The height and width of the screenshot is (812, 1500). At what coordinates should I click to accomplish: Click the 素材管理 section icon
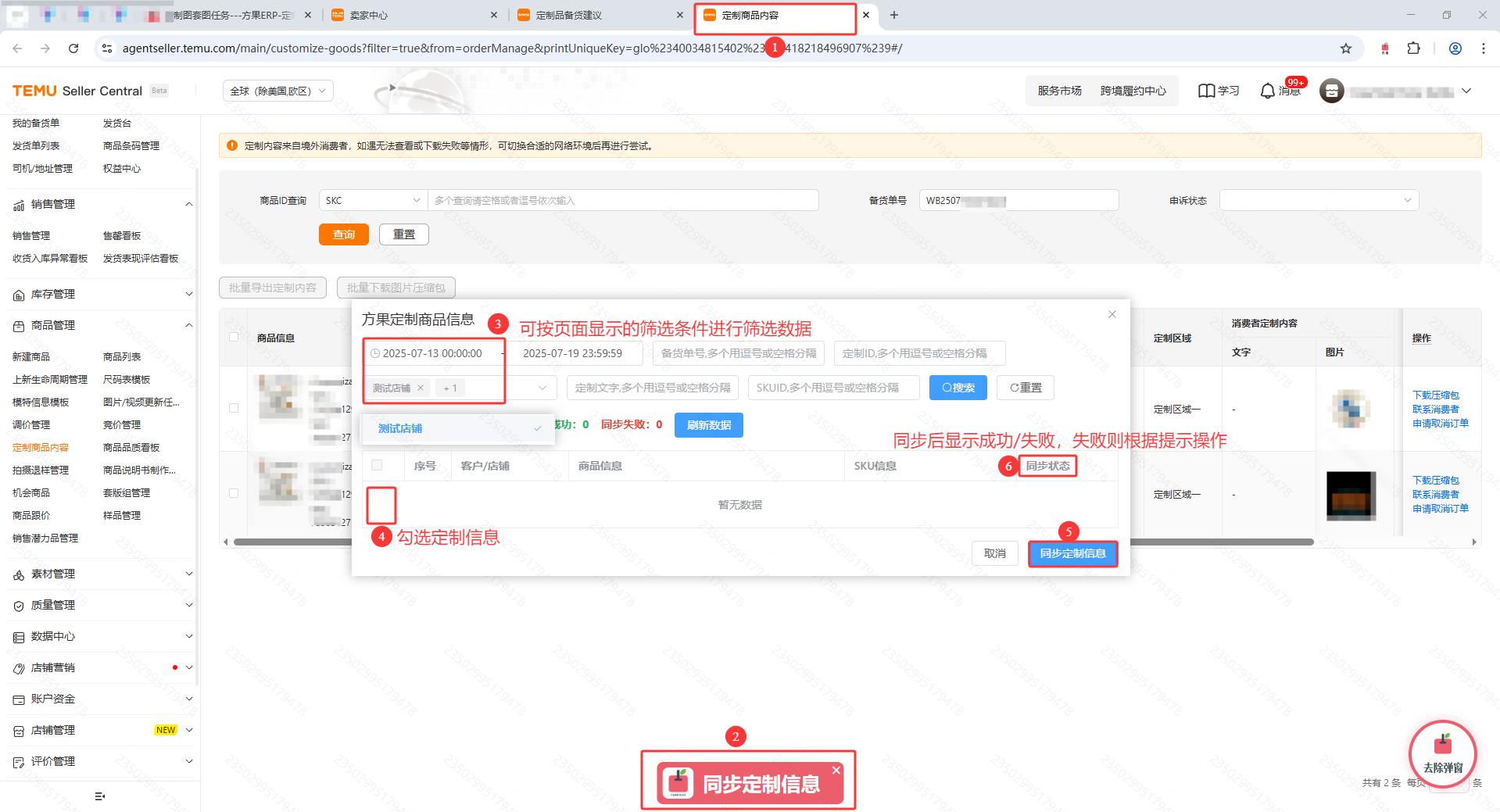[x=19, y=574]
